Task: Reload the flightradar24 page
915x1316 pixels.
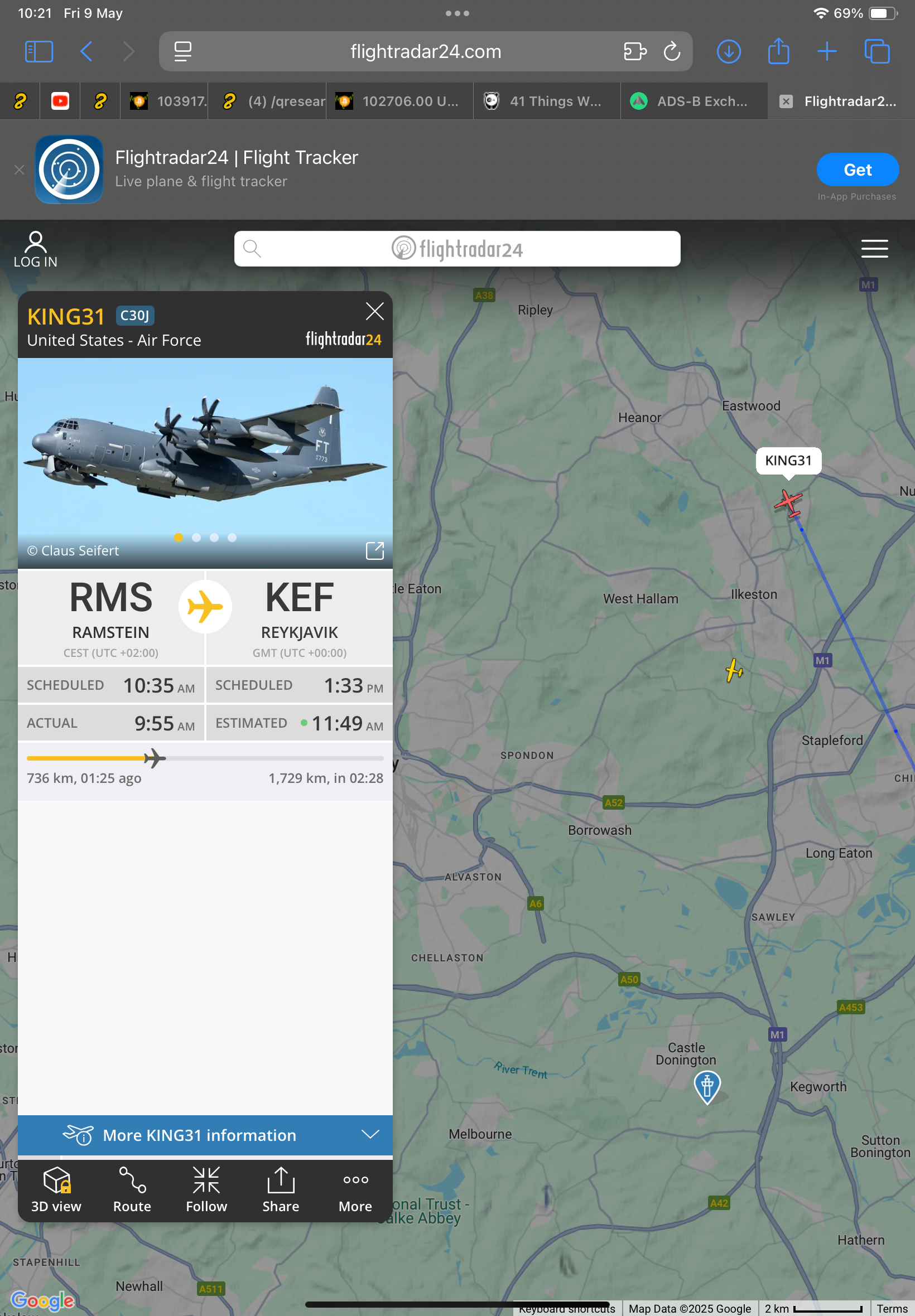Action: tap(672, 51)
